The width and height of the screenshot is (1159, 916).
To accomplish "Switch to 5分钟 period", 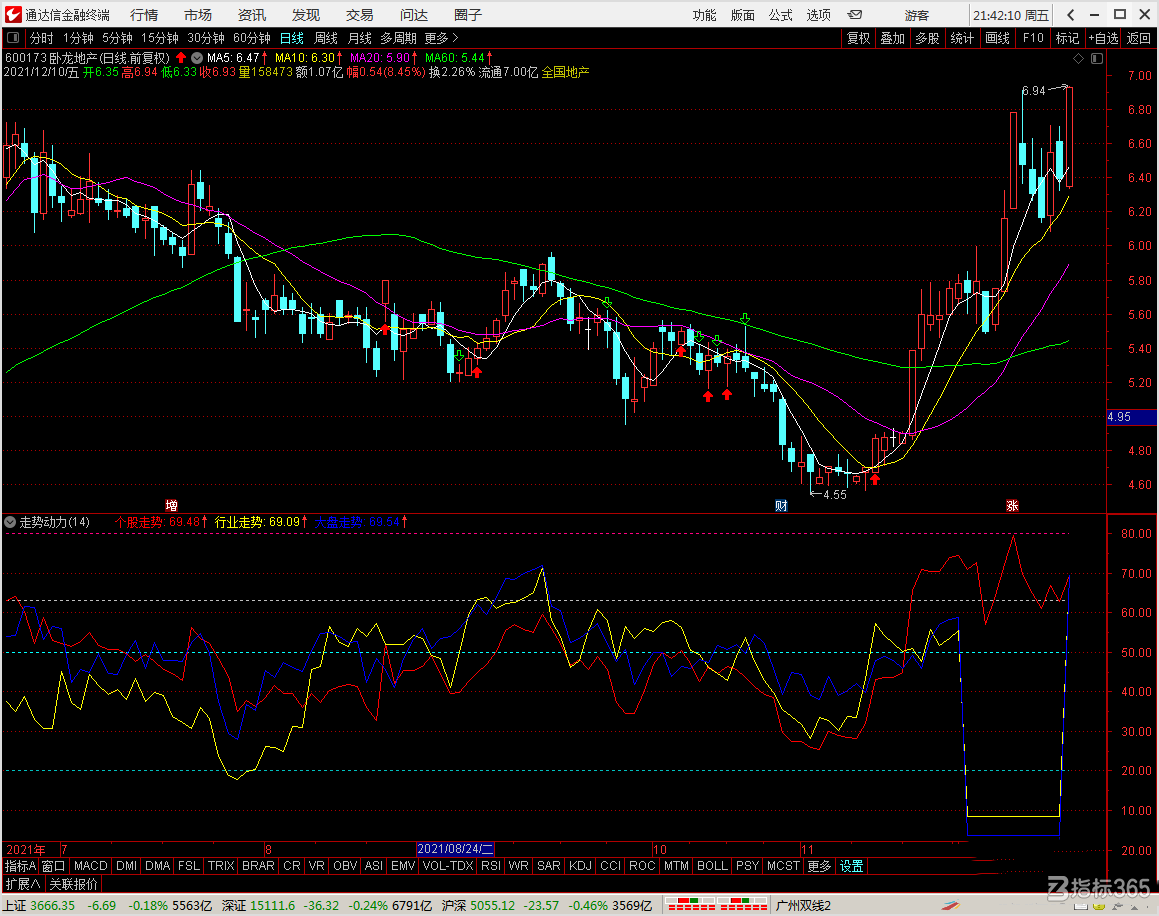I will coord(118,38).
